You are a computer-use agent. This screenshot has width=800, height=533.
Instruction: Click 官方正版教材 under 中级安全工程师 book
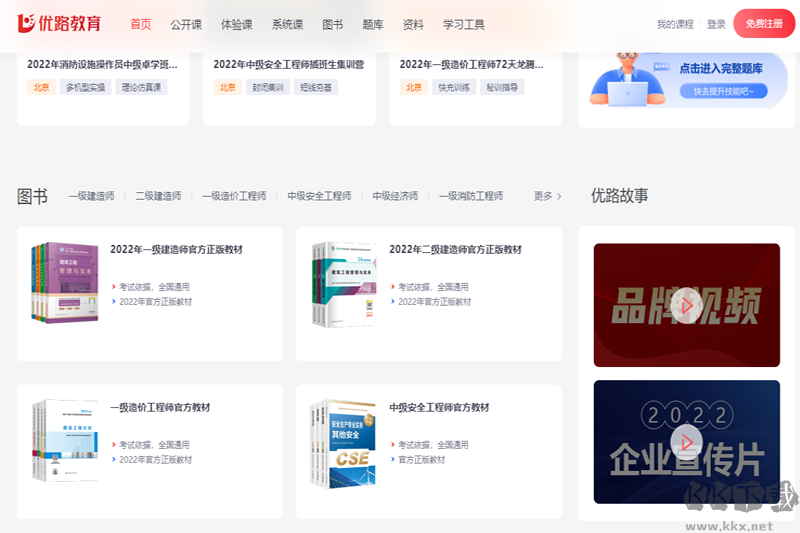422,460
